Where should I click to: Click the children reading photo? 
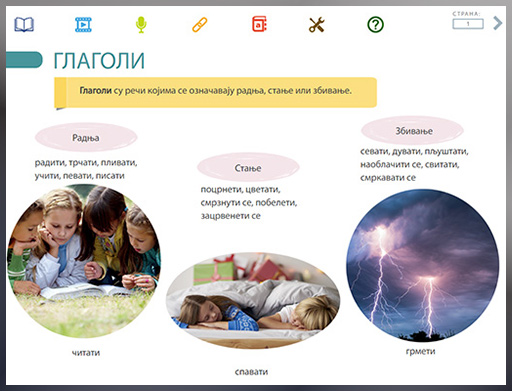tap(84, 261)
